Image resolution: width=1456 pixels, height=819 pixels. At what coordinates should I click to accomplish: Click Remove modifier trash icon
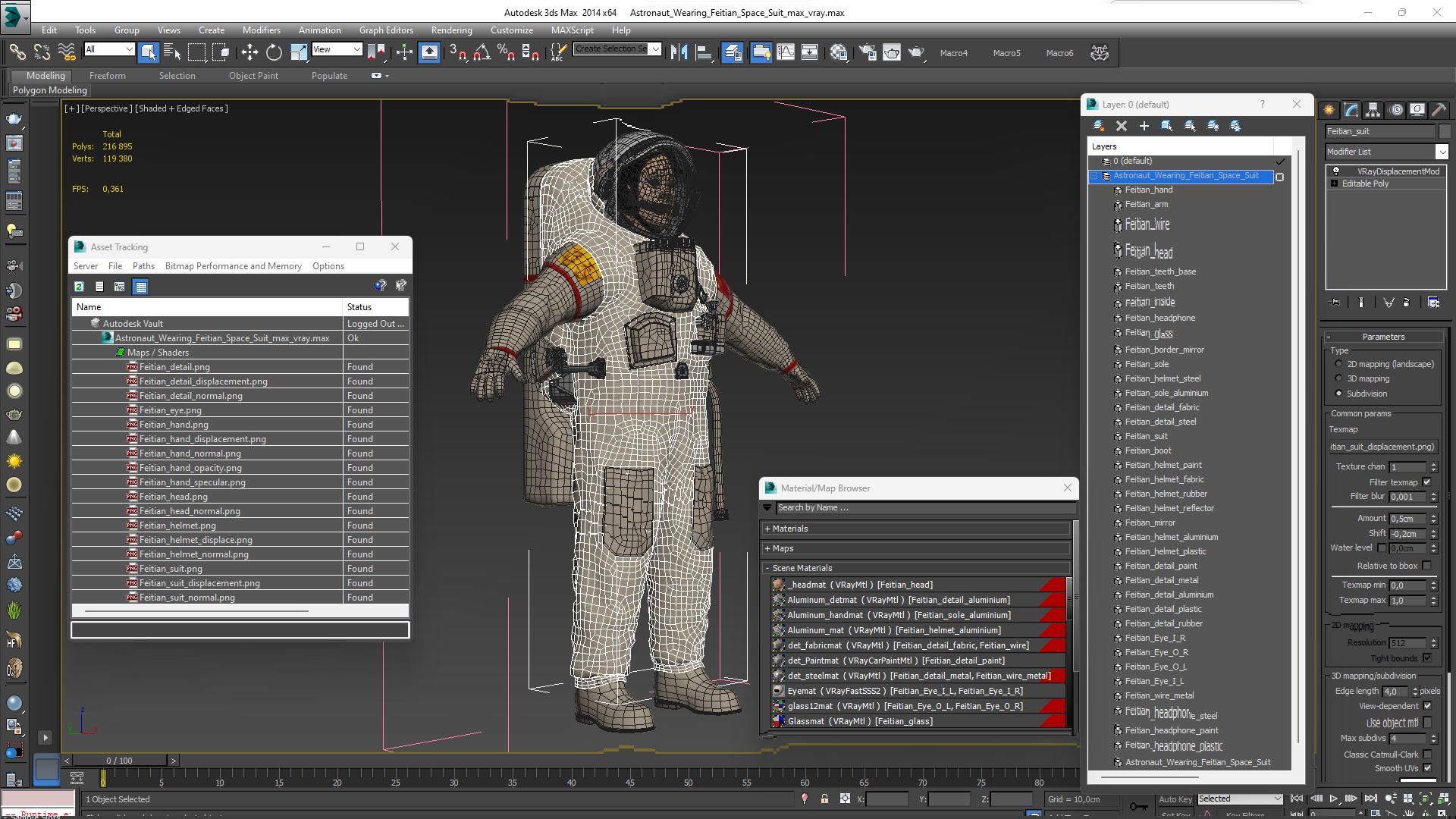click(x=1406, y=302)
